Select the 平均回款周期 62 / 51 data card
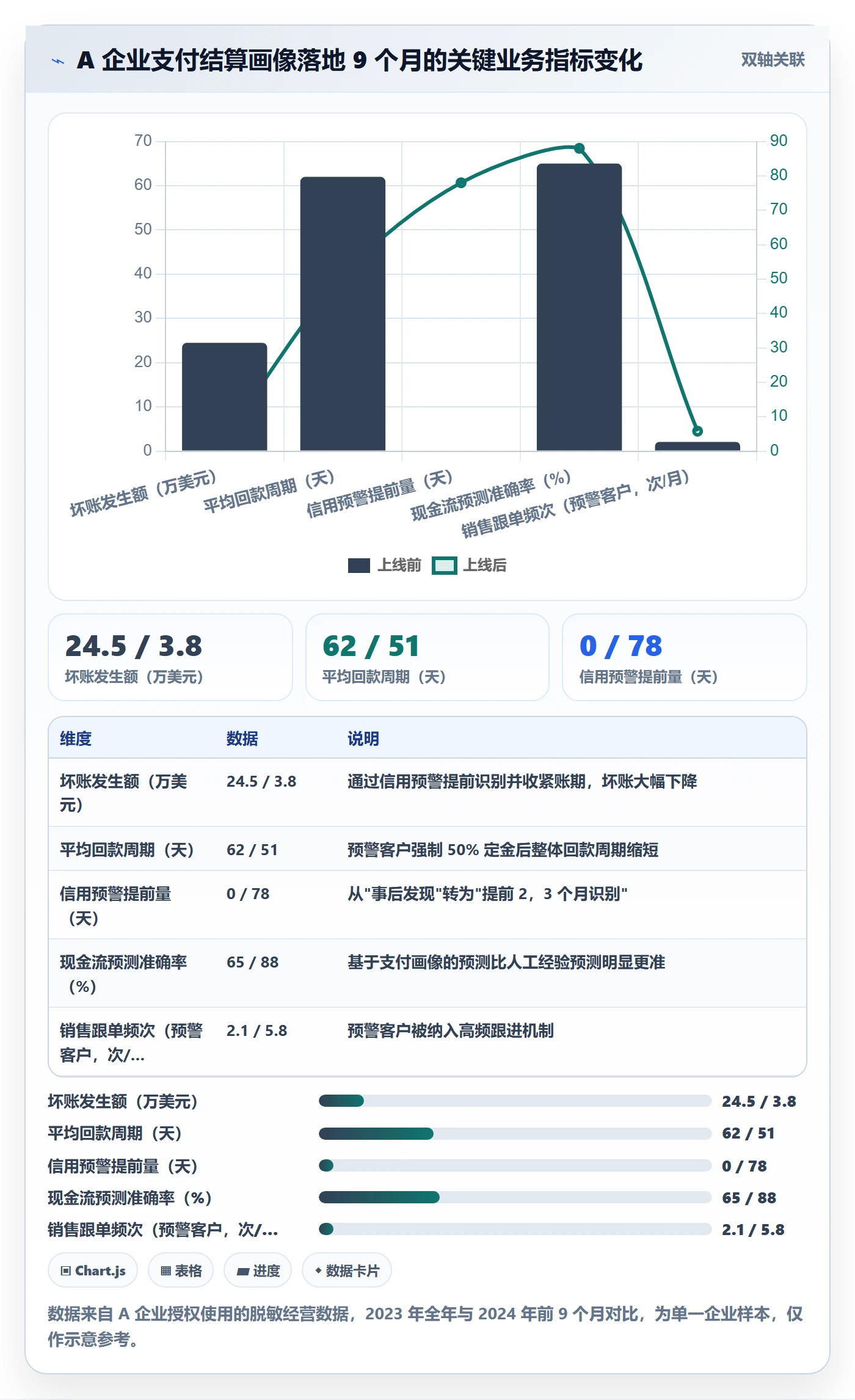 428,657
